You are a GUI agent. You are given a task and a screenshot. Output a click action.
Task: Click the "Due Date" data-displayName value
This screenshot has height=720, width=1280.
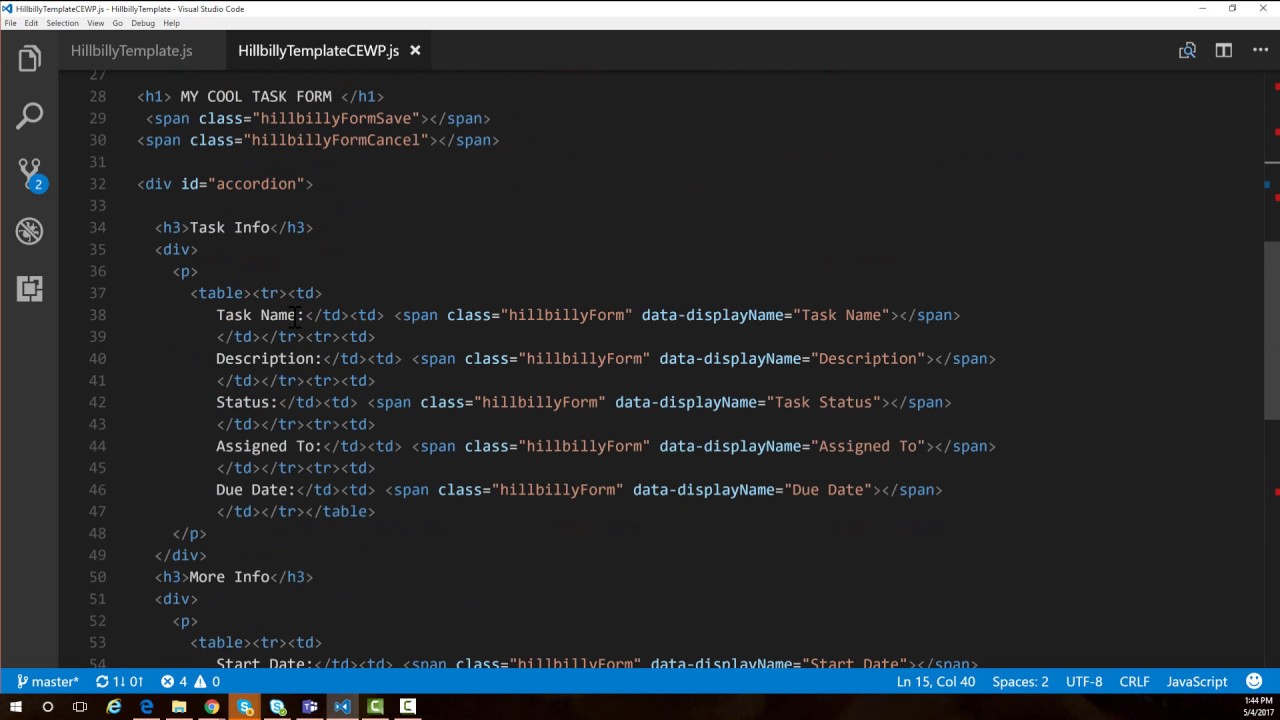point(828,490)
